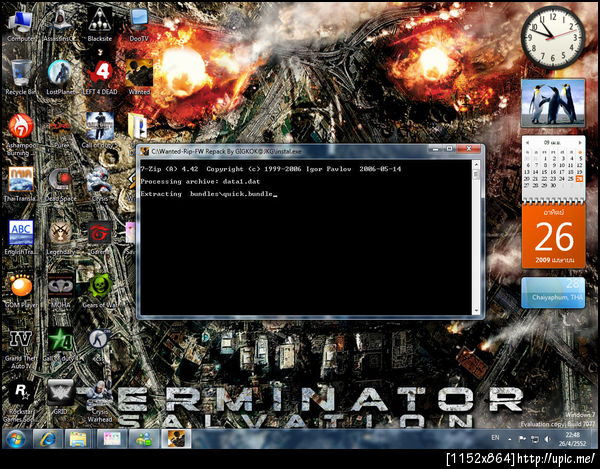Screen dimensions: 600x469
Task: Open the Crysis Warhead shortcut
Action: pyautogui.click(x=100, y=402)
